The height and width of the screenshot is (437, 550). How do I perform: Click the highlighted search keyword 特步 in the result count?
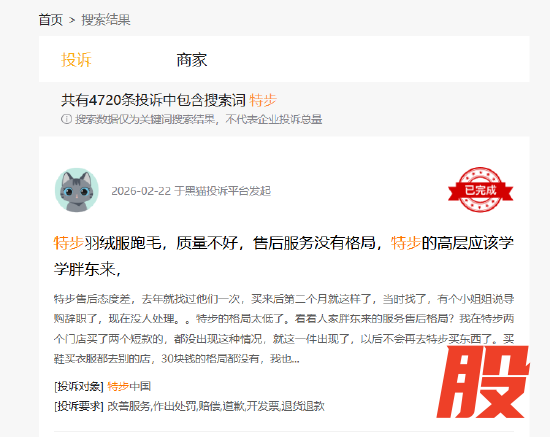pyautogui.click(x=263, y=100)
